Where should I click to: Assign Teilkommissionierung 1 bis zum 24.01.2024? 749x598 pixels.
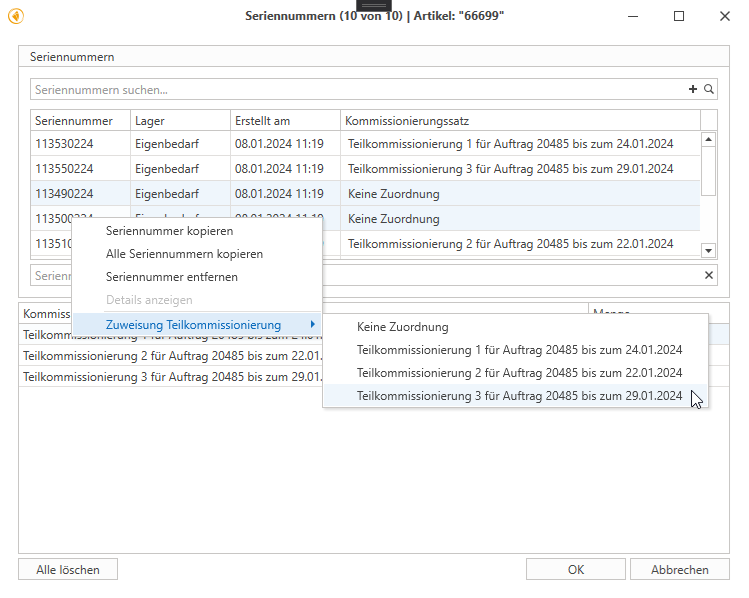click(519, 350)
